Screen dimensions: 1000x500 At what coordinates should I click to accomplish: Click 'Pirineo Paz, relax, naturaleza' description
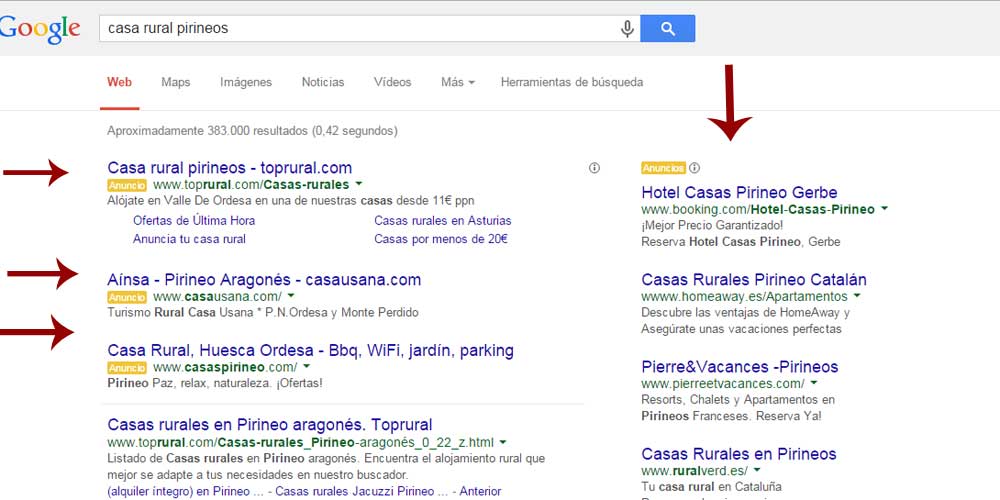(215, 383)
